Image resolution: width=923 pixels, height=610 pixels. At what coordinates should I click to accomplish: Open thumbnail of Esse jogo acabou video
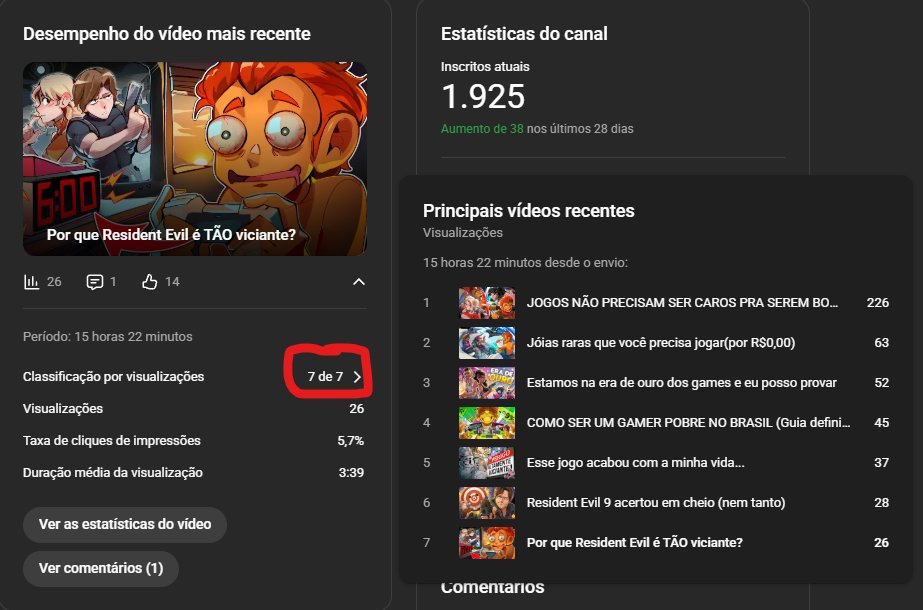[487, 463]
